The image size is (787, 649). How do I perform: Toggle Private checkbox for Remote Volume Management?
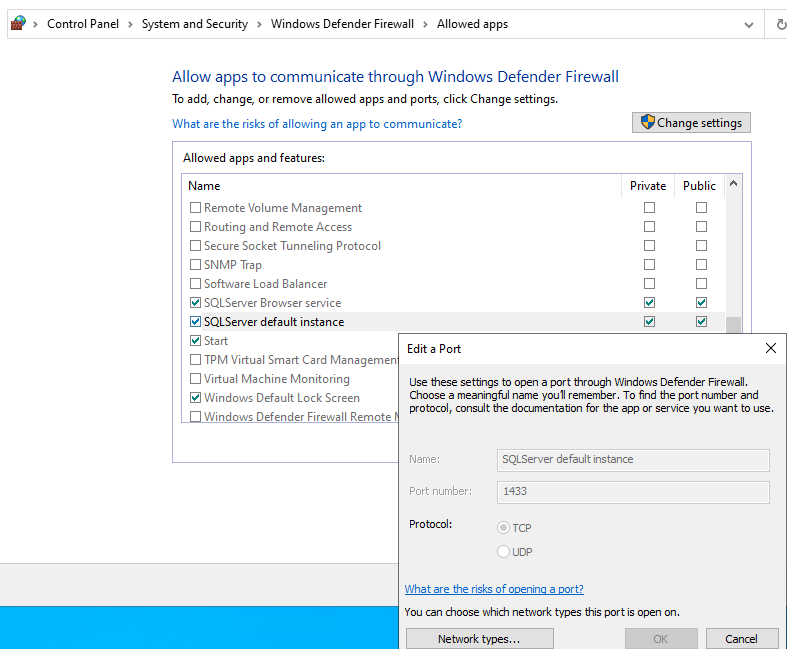(x=649, y=207)
